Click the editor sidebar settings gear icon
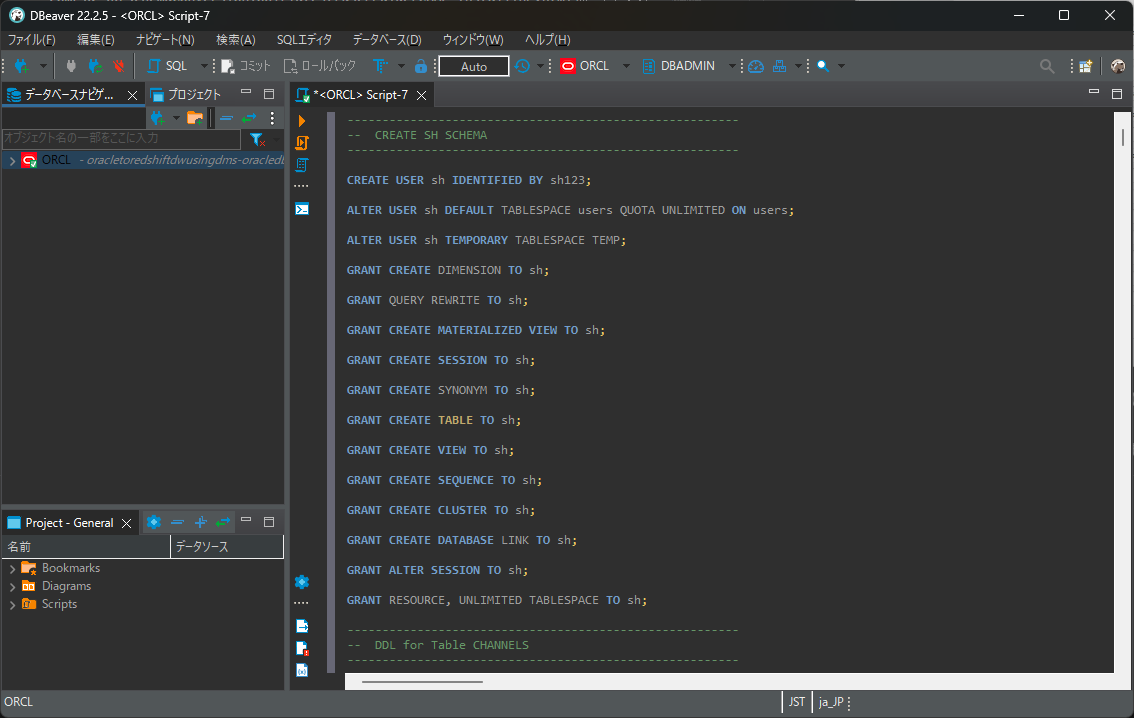1134x718 pixels. point(302,582)
